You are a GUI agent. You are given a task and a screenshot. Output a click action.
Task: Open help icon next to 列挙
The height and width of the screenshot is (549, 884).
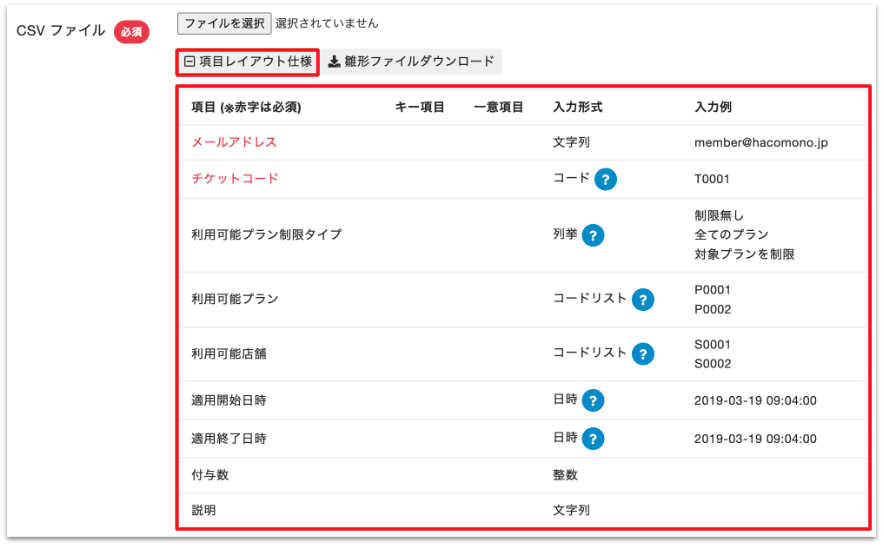pyautogui.click(x=592, y=235)
